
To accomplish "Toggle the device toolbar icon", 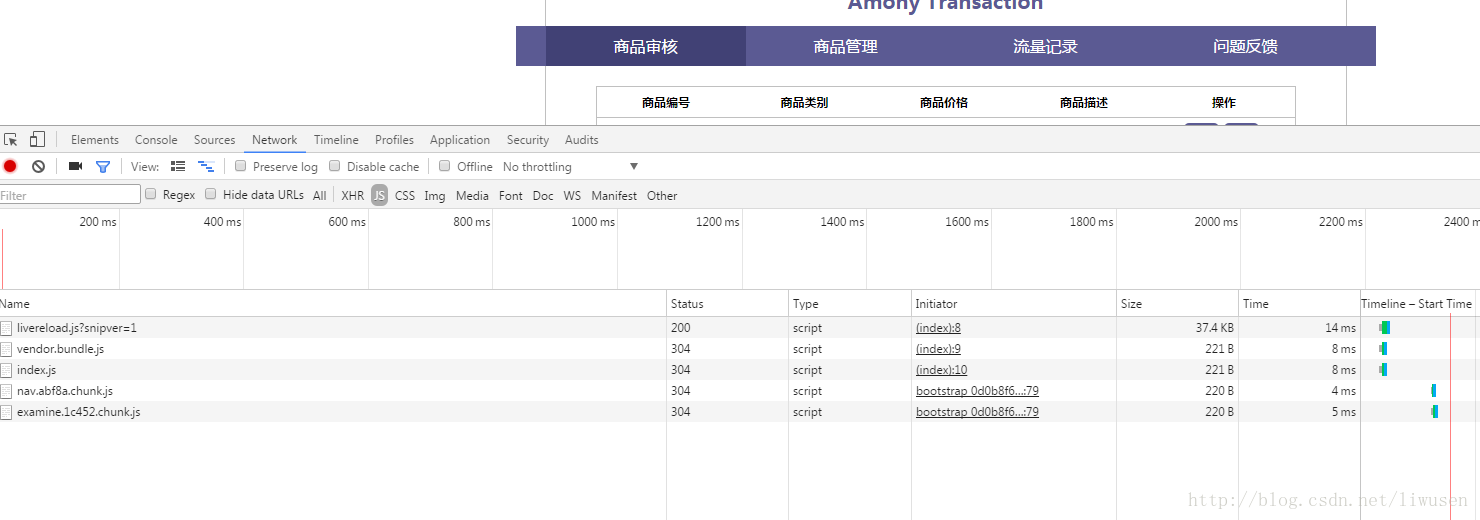I will [x=37, y=140].
